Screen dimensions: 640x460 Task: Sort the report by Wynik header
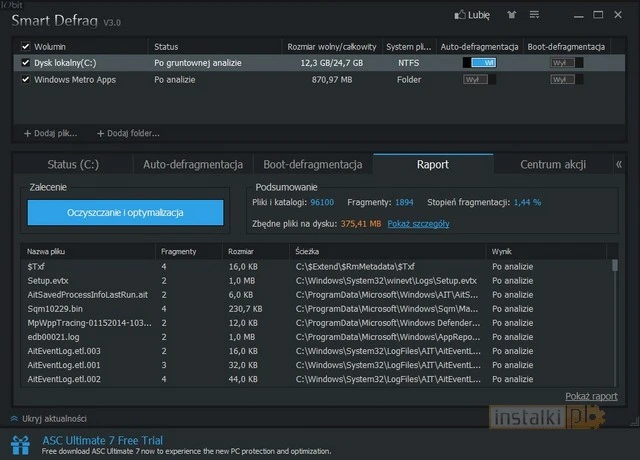[546, 251]
